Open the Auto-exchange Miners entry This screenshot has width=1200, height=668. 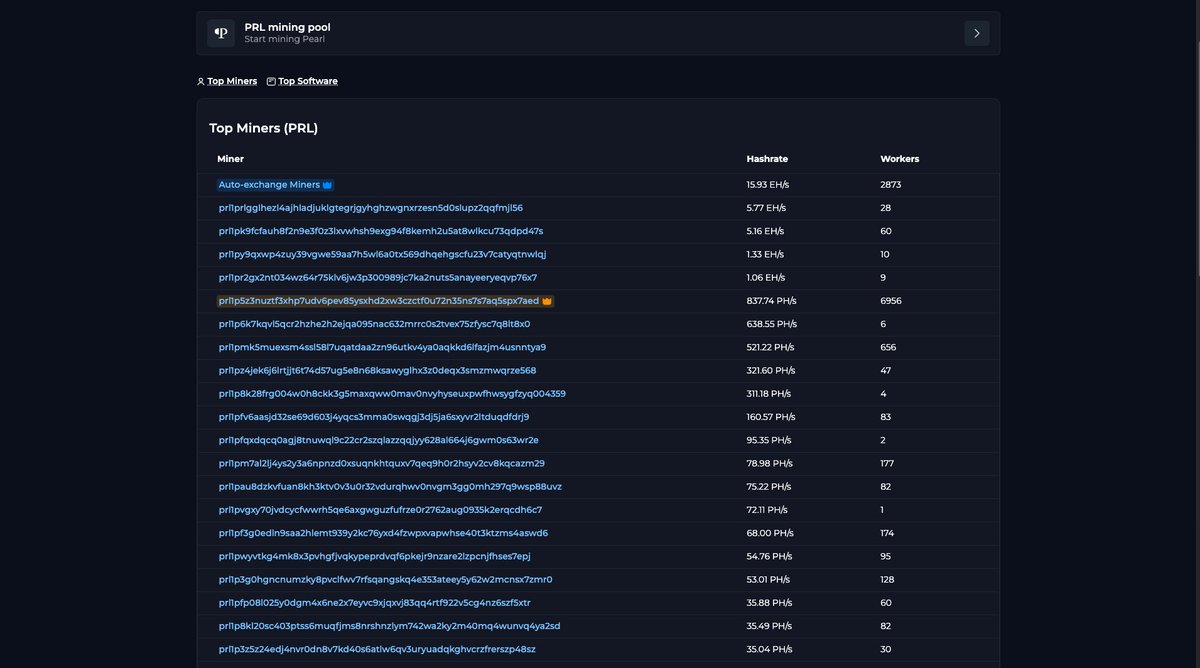(269, 185)
